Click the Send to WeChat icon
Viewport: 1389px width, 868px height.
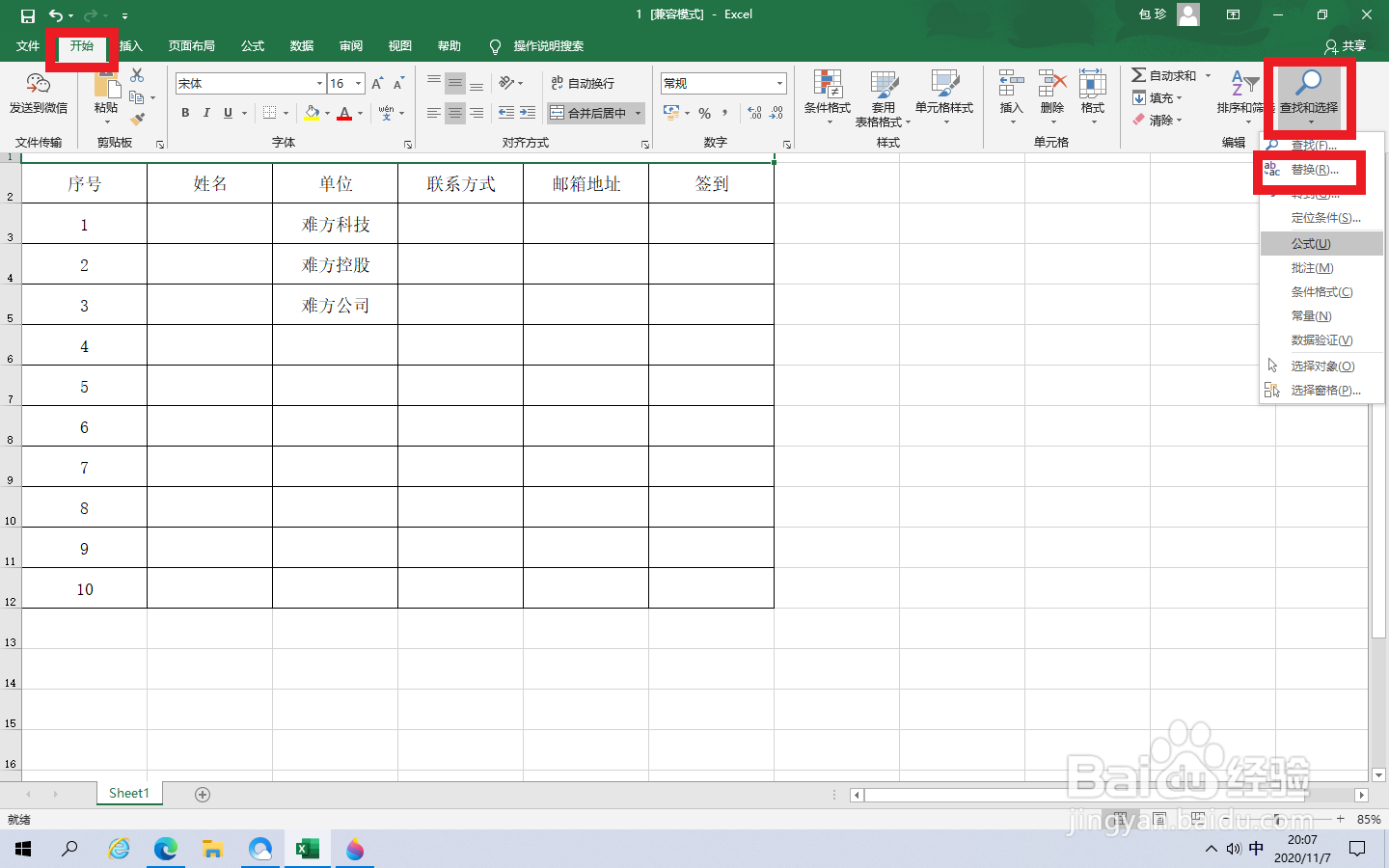pyautogui.click(x=39, y=85)
